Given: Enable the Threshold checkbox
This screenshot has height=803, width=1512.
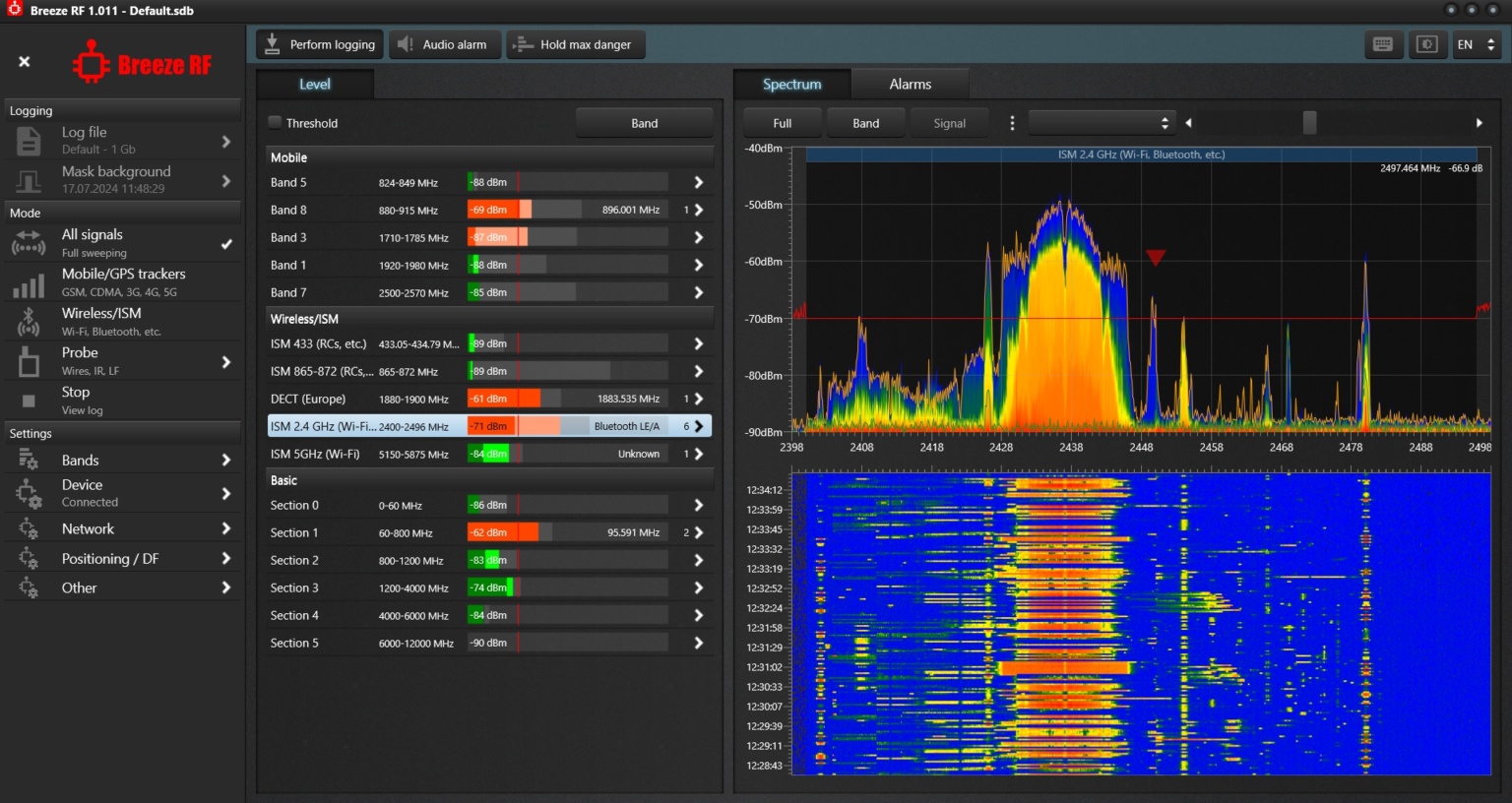Looking at the screenshot, I should pos(276,122).
